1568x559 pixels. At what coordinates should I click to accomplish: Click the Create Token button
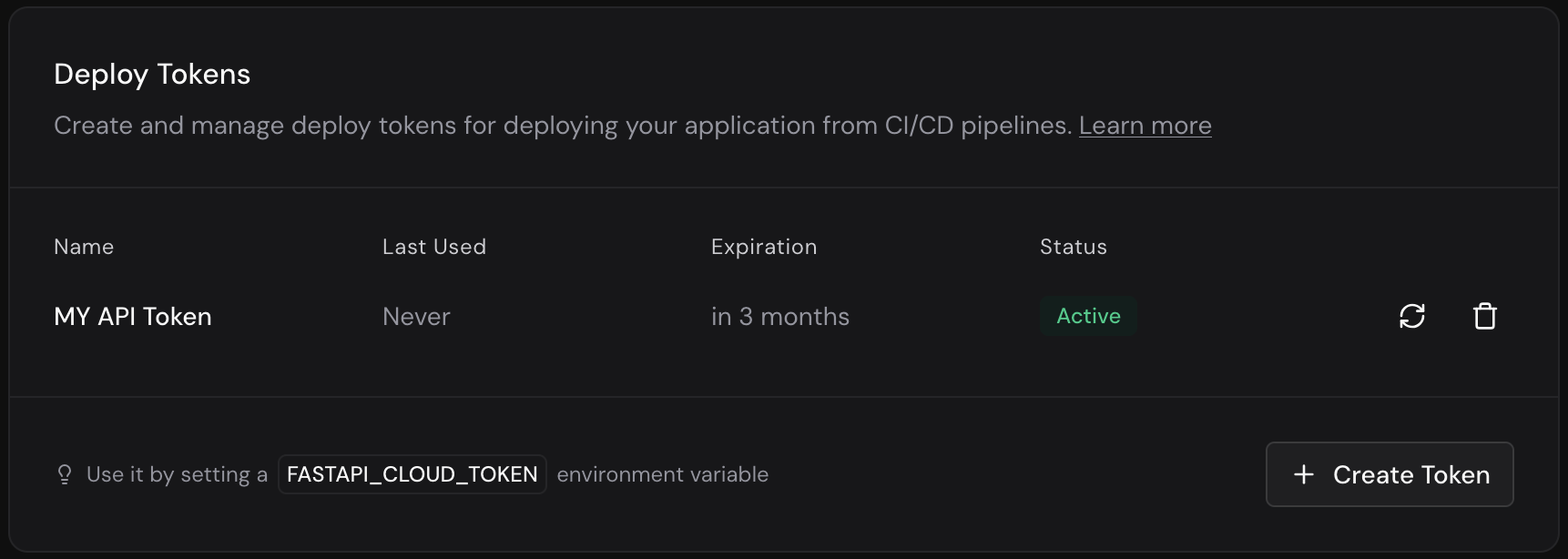[x=1390, y=474]
